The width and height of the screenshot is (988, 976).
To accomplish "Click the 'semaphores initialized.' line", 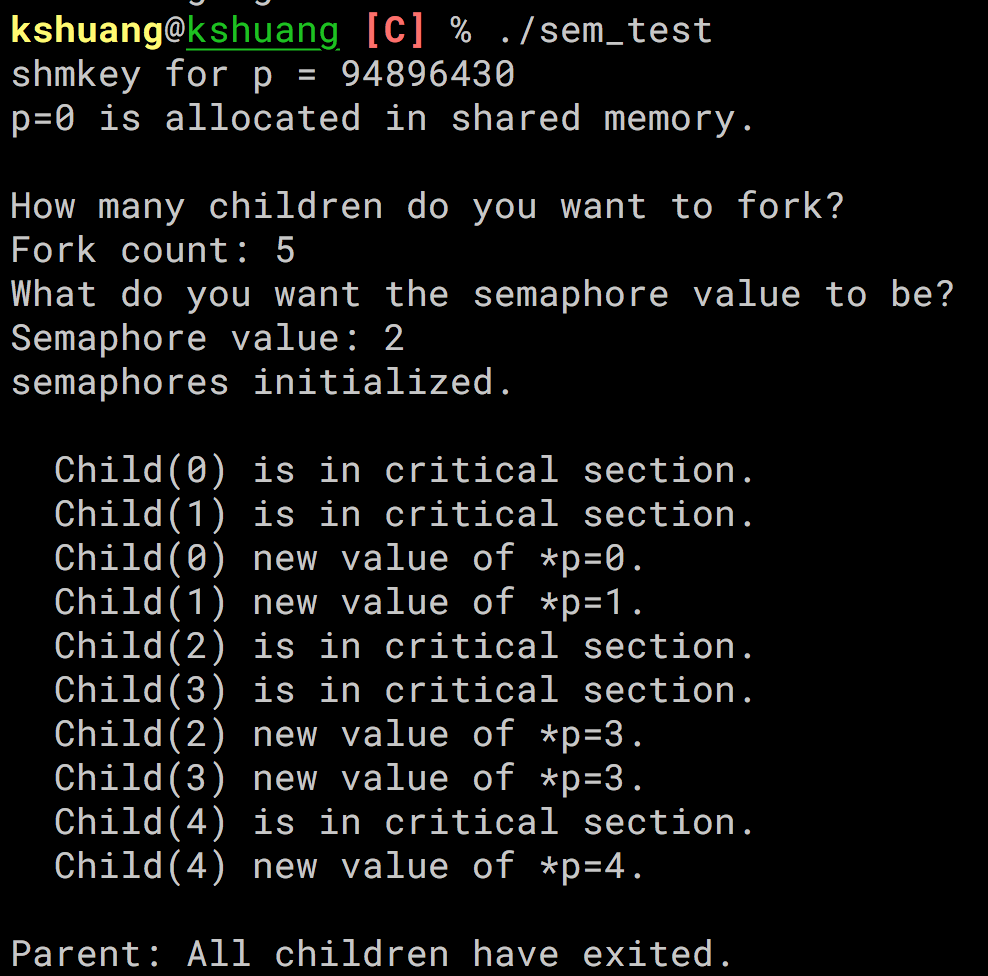I will (262, 383).
